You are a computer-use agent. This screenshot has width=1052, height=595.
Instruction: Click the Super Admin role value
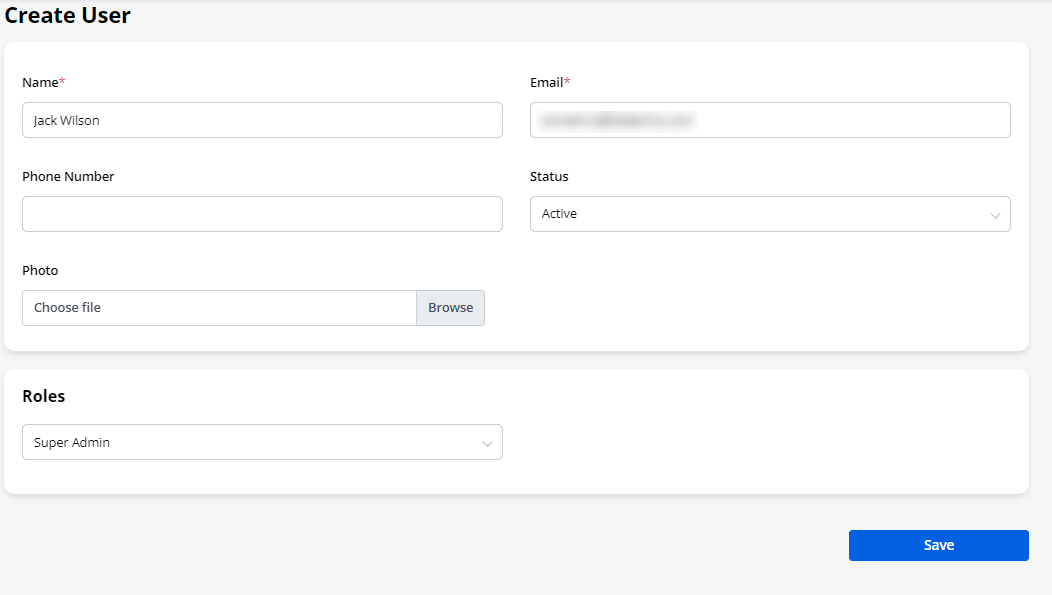click(72, 442)
